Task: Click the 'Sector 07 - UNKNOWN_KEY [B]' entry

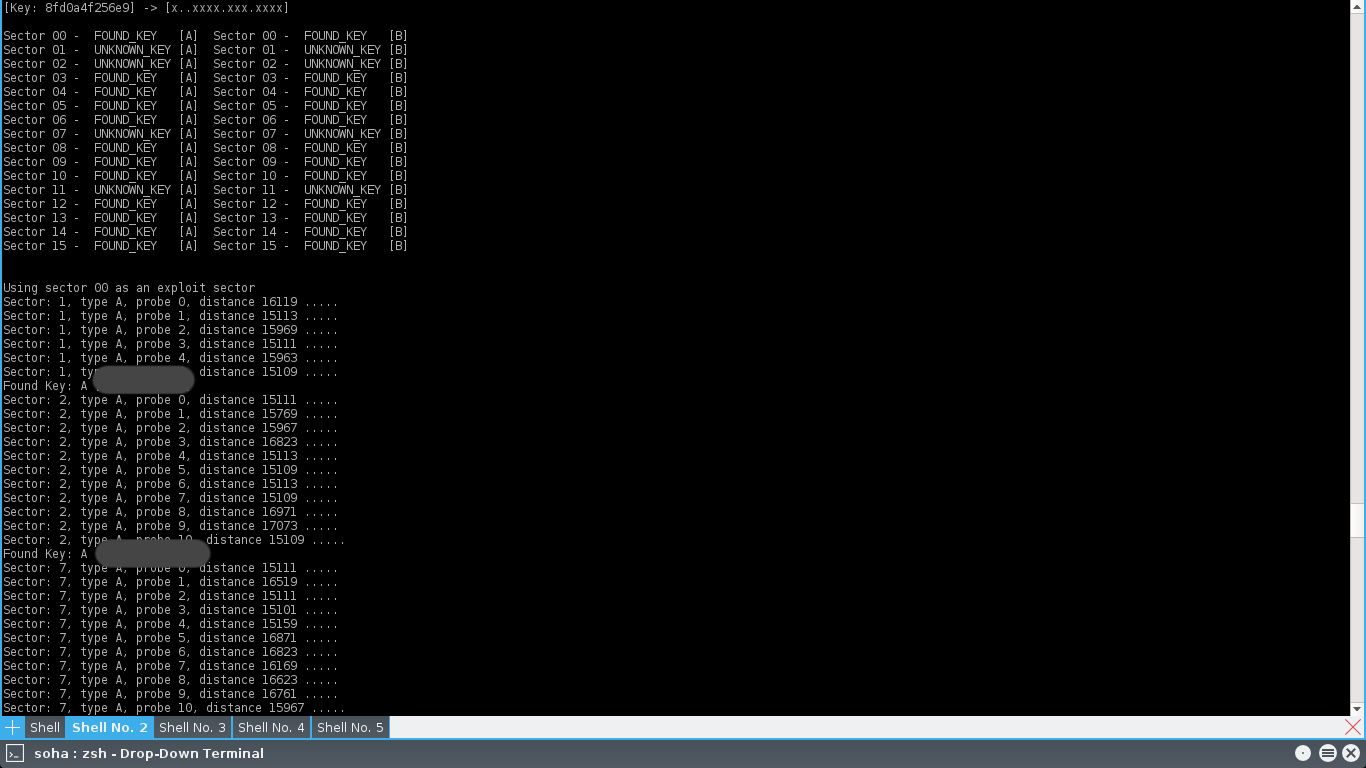Action: [310, 134]
